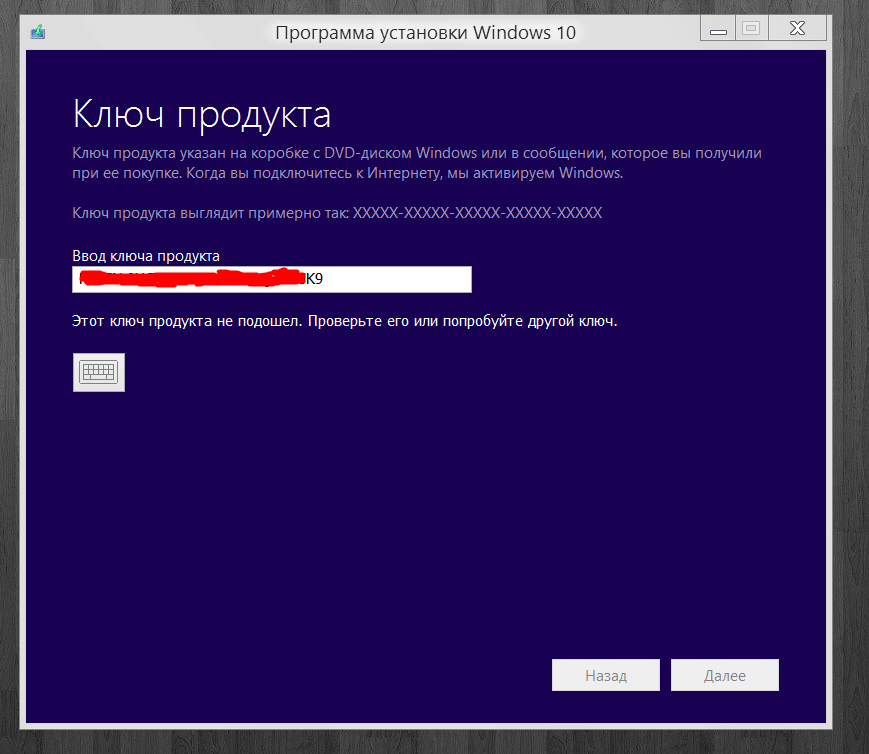
Task: Click the Далее button
Action: (724, 675)
